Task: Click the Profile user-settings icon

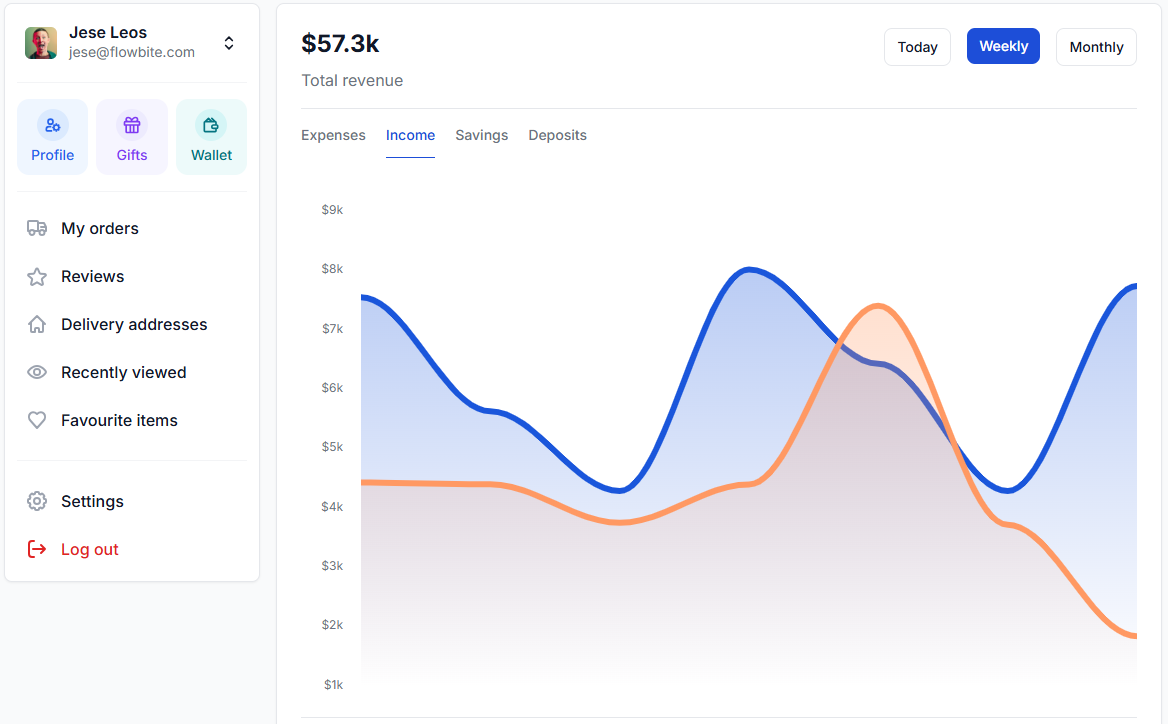Action: (x=52, y=125)
